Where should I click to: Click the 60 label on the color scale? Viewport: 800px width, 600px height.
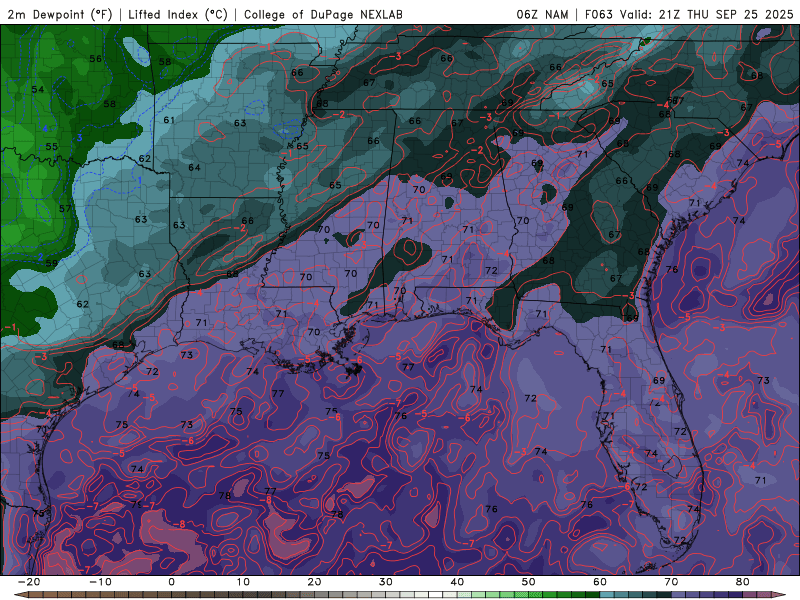point(600,582)
